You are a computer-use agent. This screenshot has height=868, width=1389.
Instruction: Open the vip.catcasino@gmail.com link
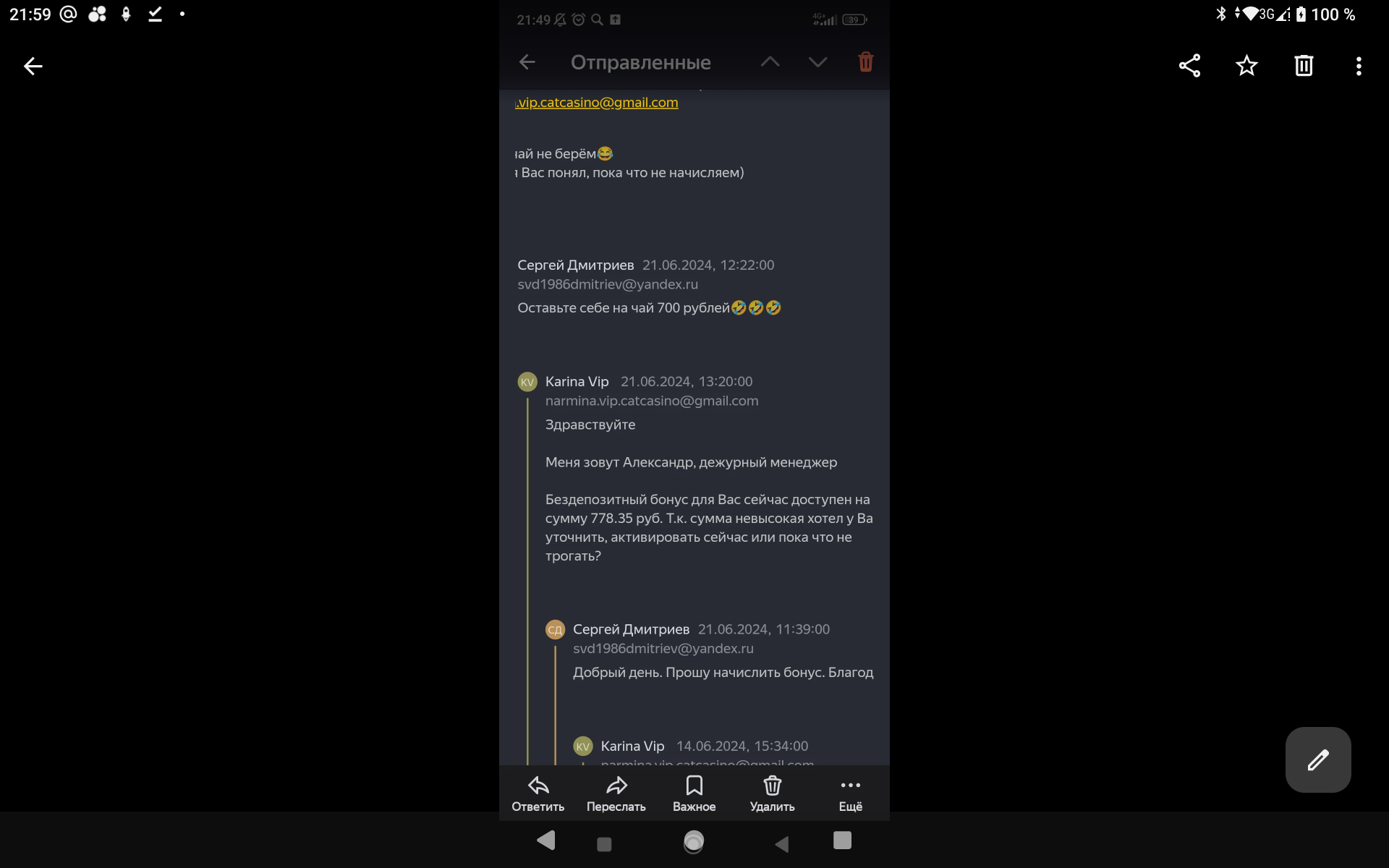coord(597,102)
